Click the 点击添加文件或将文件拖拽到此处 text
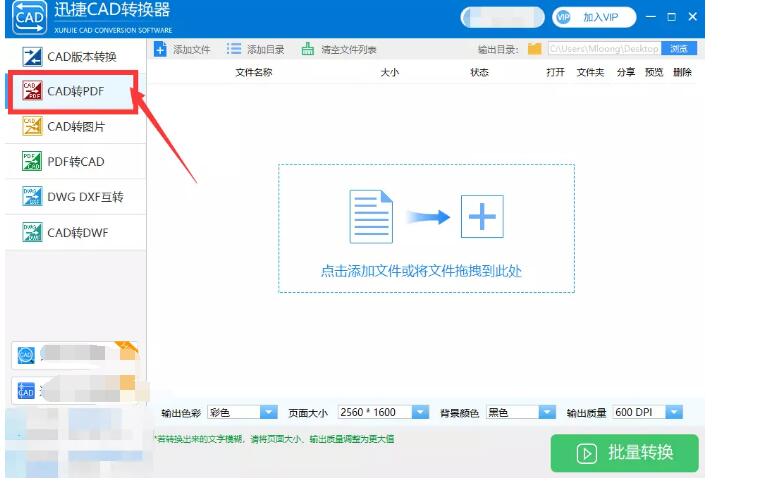 point(421,271)
